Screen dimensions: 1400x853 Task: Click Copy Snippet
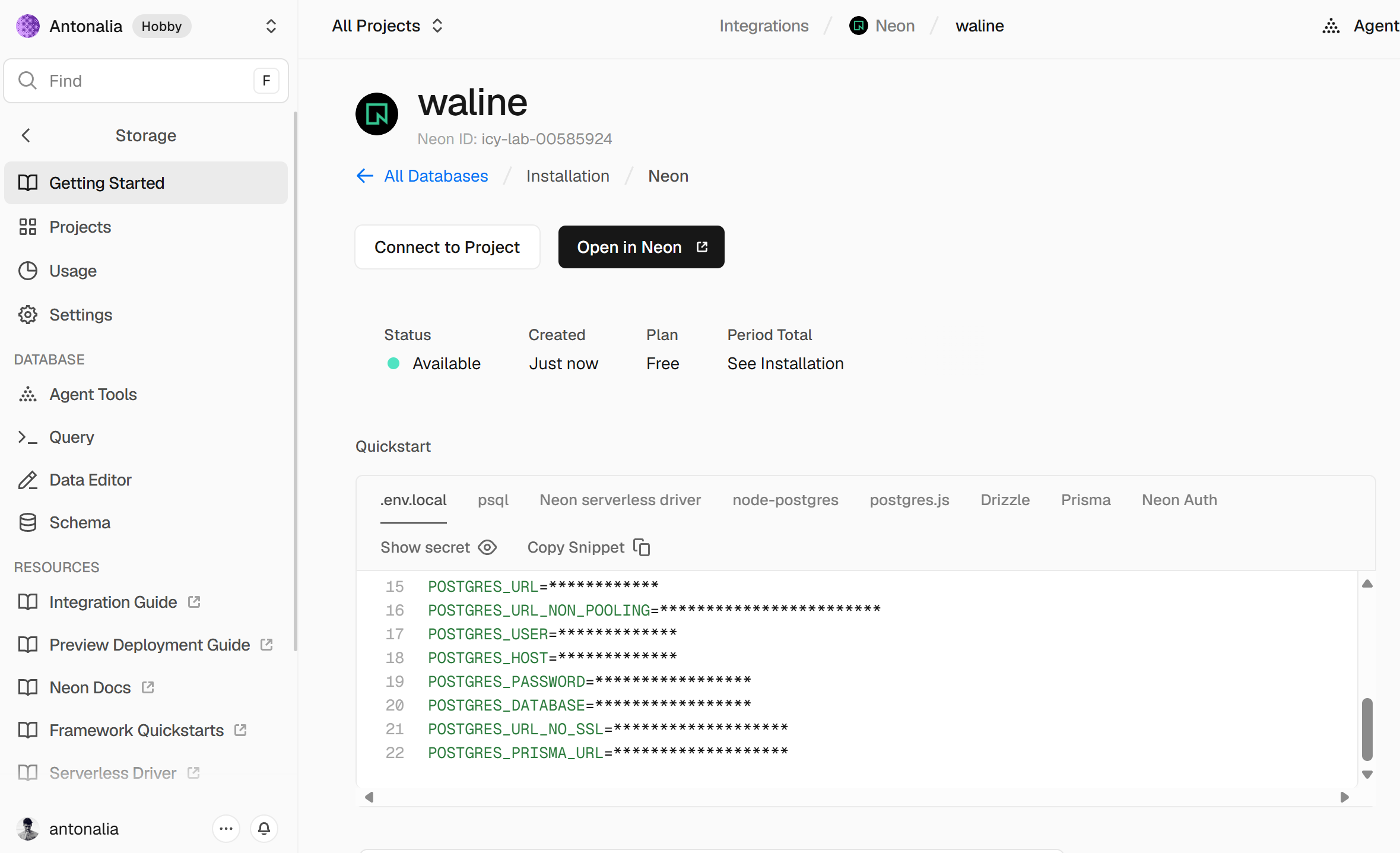click(589, 547)
